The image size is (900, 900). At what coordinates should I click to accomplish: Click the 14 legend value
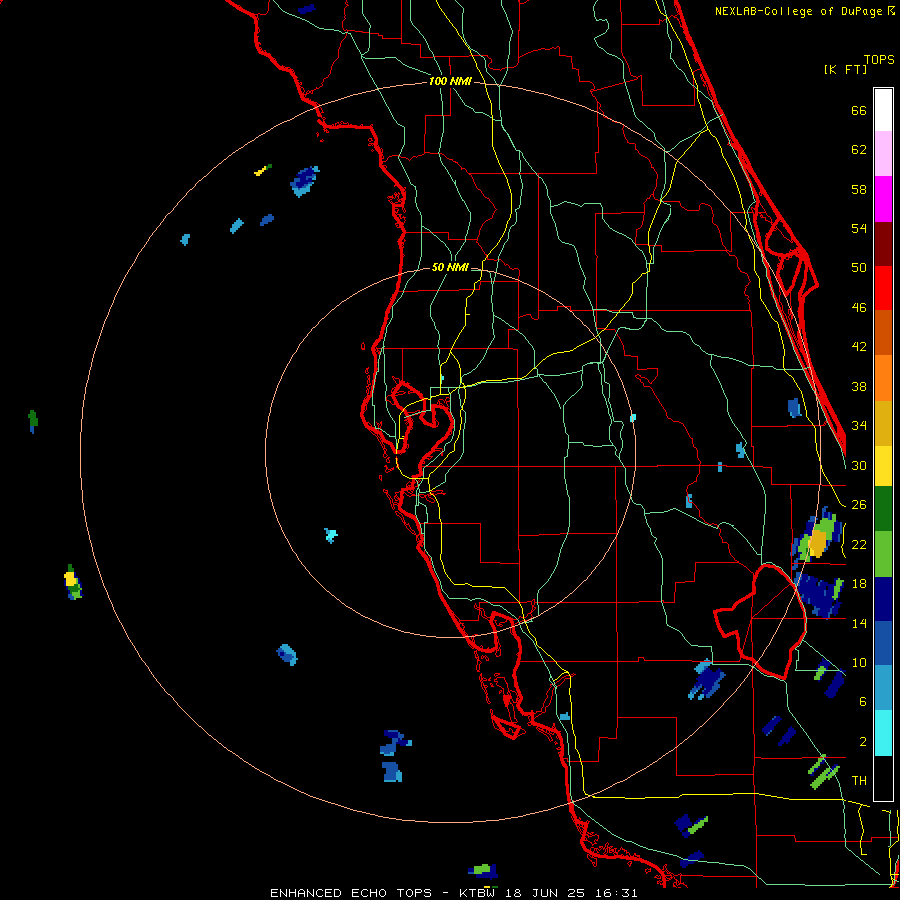click(859, 623)
